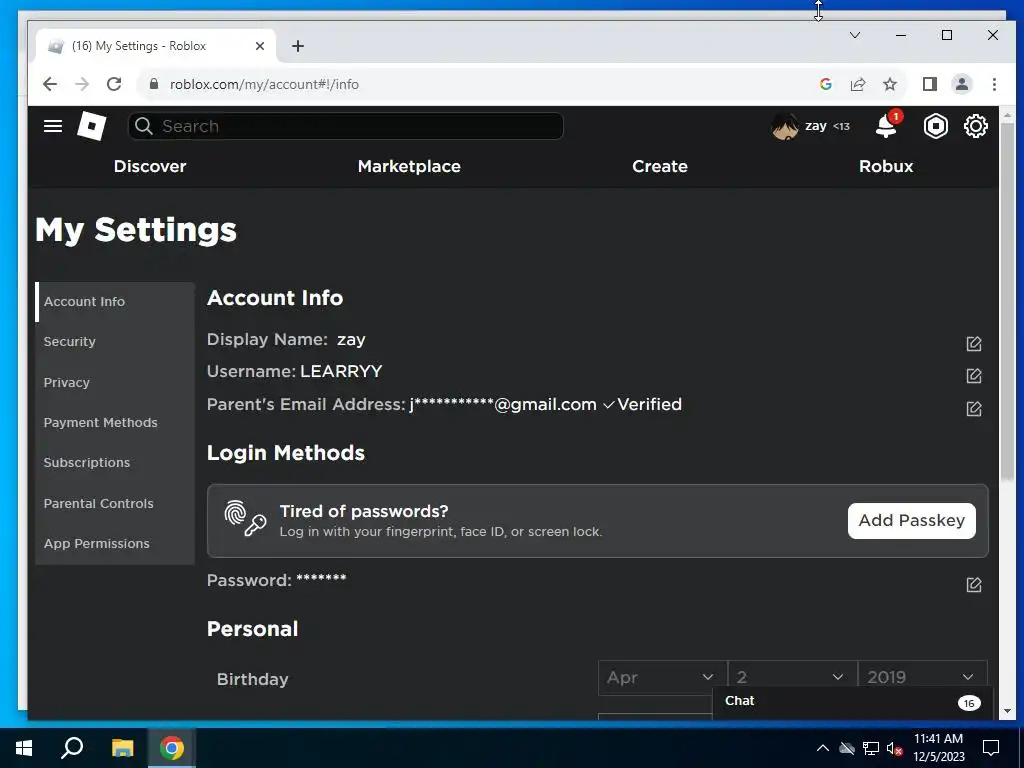
Task: Click the browser back arrow
Action: [50, 84]
